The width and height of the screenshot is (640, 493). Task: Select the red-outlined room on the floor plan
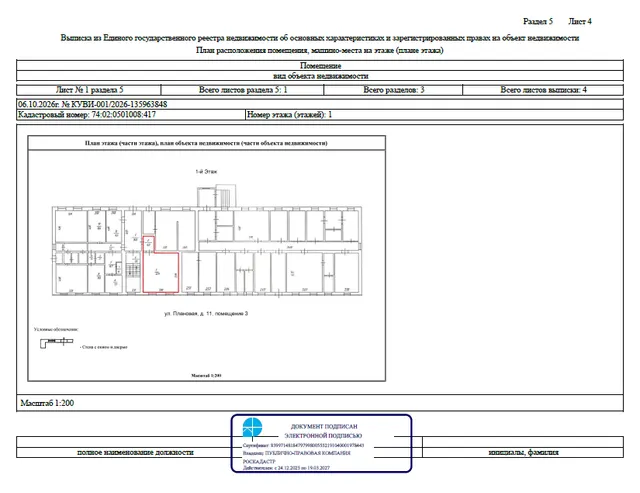[160, 264]
